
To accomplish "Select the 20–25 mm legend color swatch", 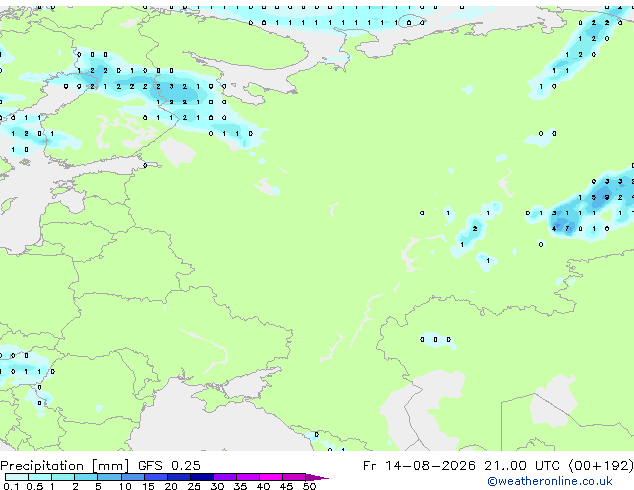I will pos(179,477).
